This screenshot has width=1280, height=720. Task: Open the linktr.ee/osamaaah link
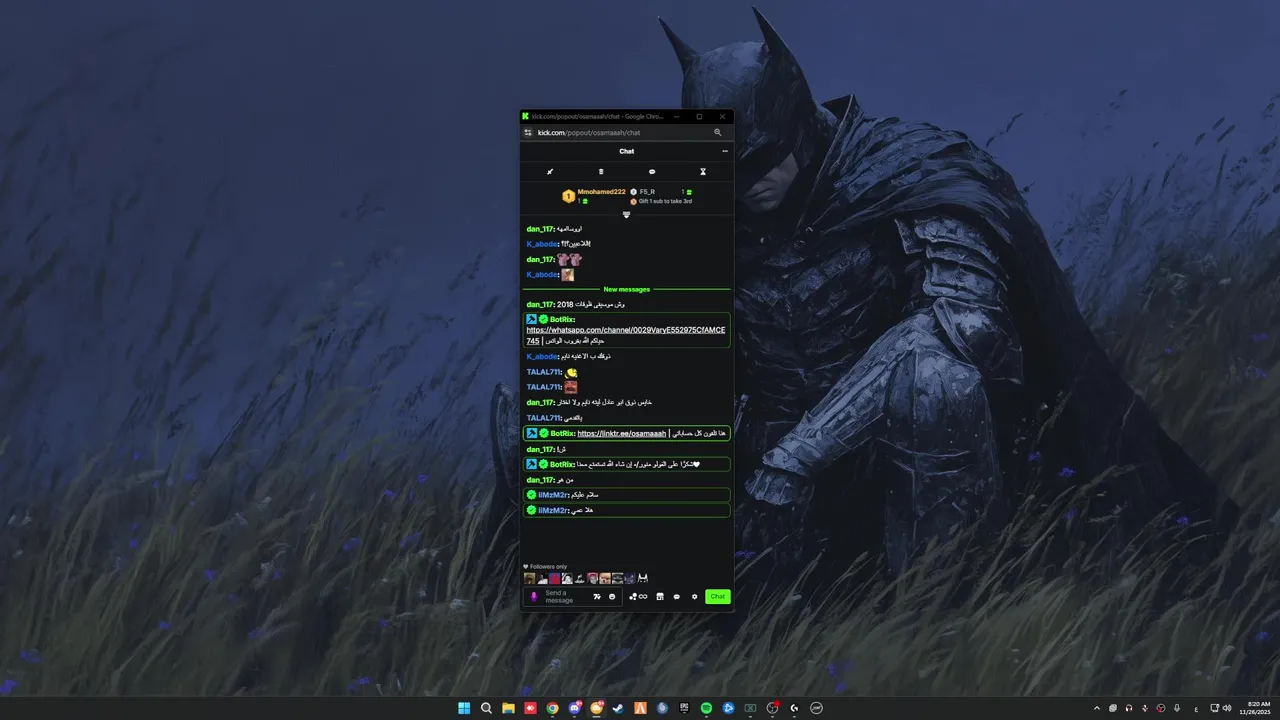click(621, 433)
